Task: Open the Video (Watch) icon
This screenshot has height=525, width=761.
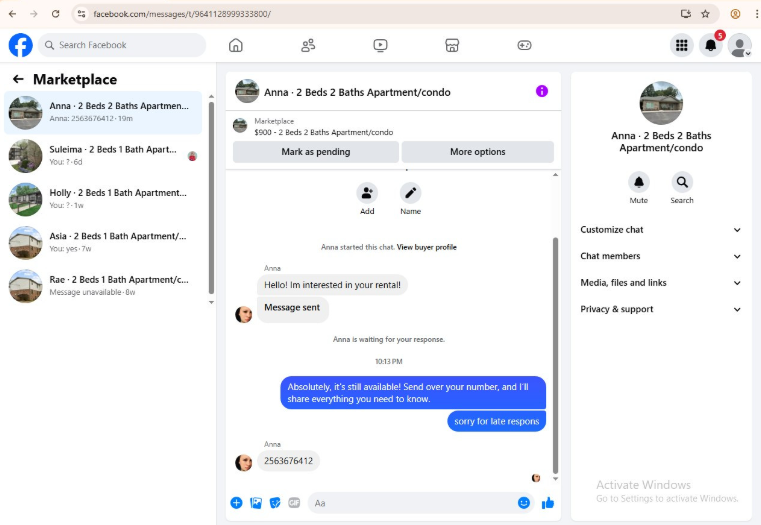Action: pyautogui.click(x=380, y=45)
